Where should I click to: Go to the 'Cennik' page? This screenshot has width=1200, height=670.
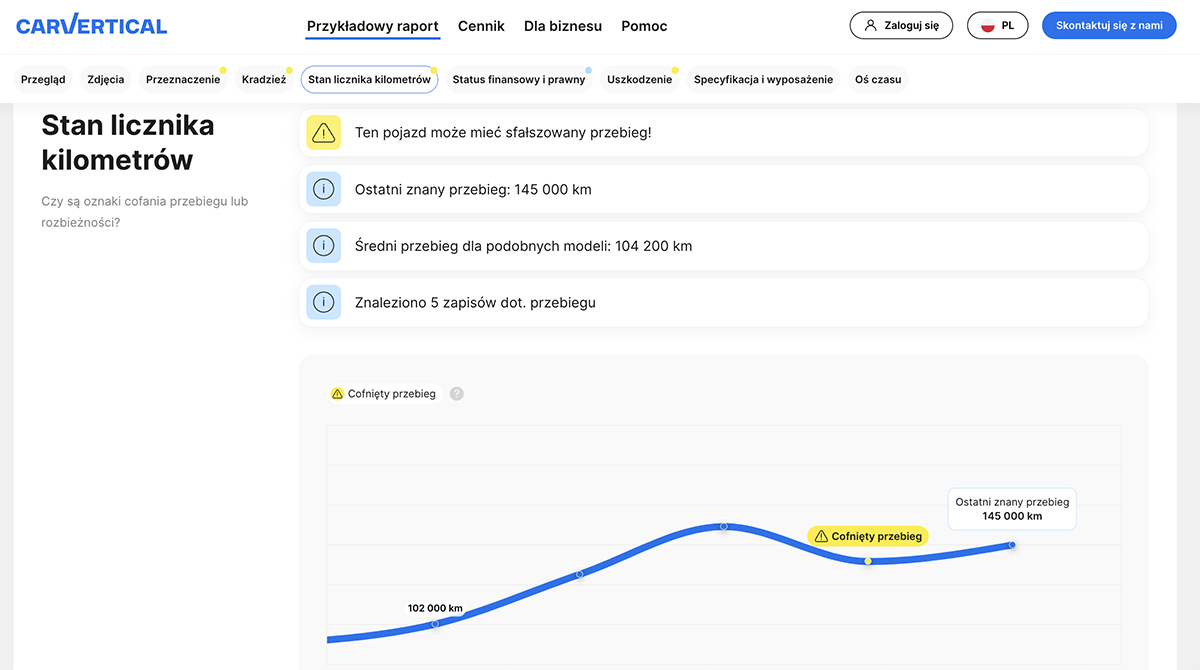pyautogui.click(x=481, y=26)
